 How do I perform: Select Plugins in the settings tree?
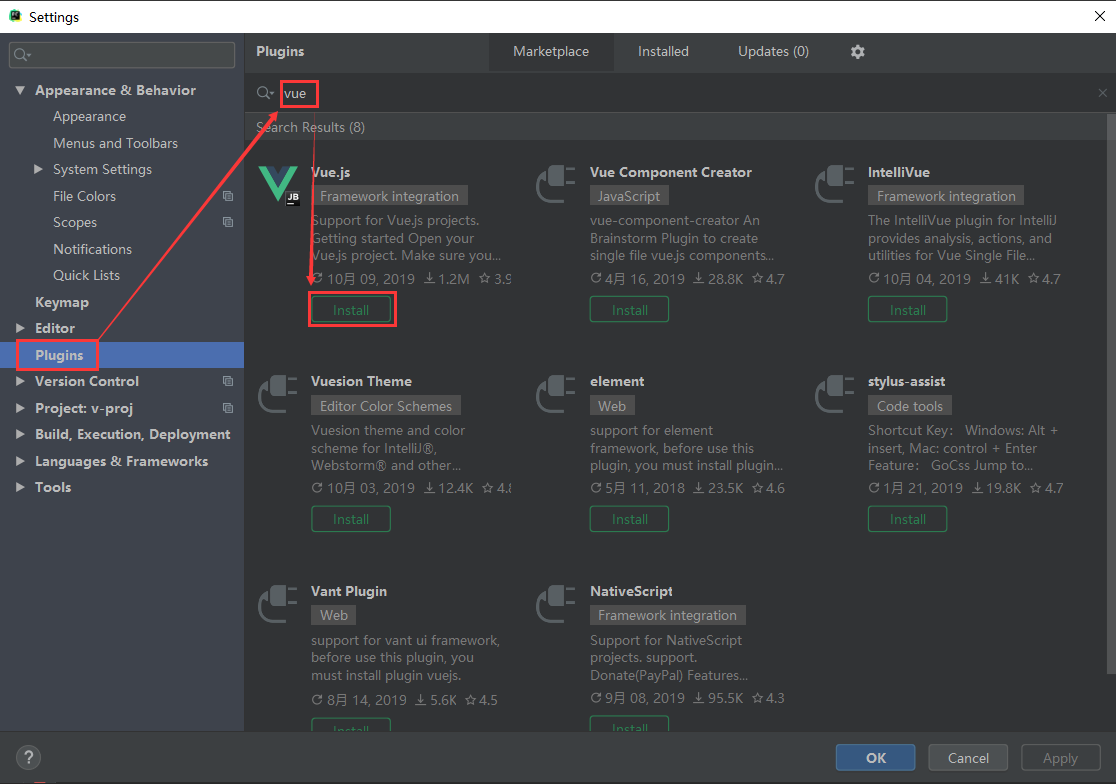59,355
